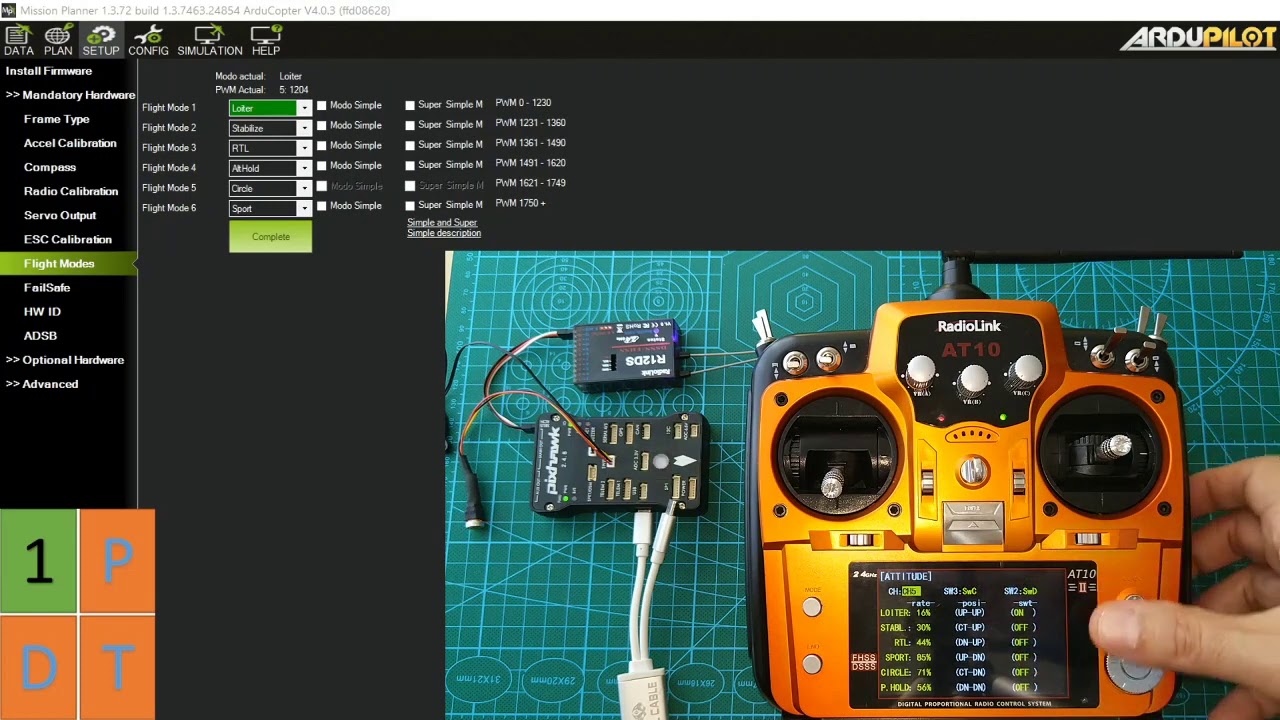Open the PLAN screen icon
This screenshot has width=1280, height=720.
pos(58,40)
